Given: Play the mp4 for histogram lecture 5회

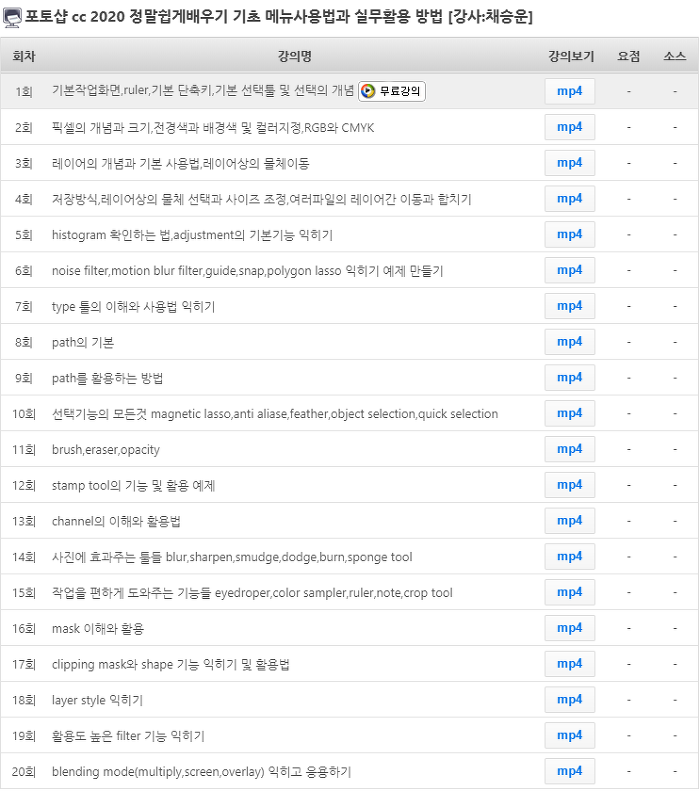Looking at the screenshot, I should tap(569, 235).
